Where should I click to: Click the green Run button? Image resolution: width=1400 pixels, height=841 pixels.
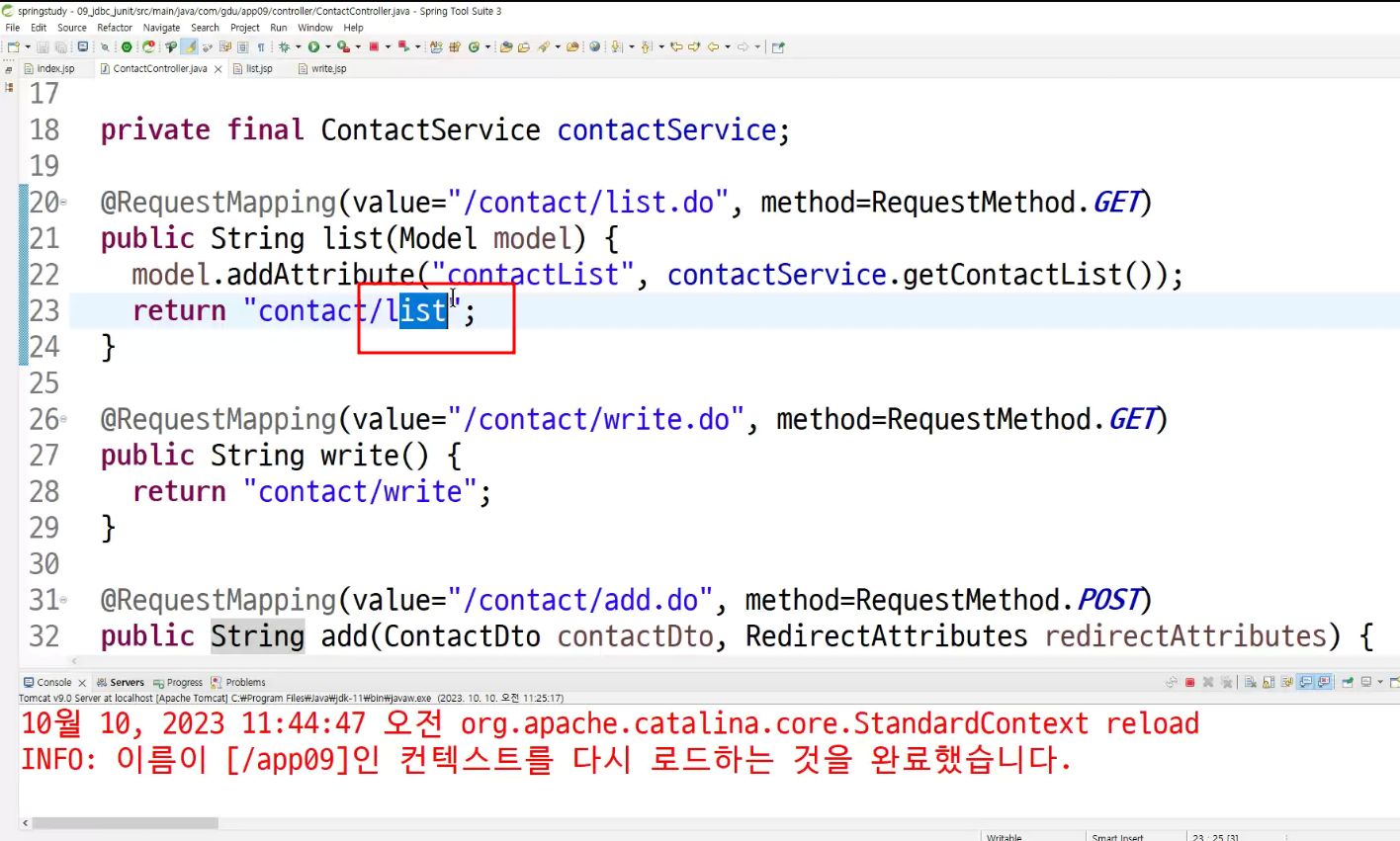point(313,46)
